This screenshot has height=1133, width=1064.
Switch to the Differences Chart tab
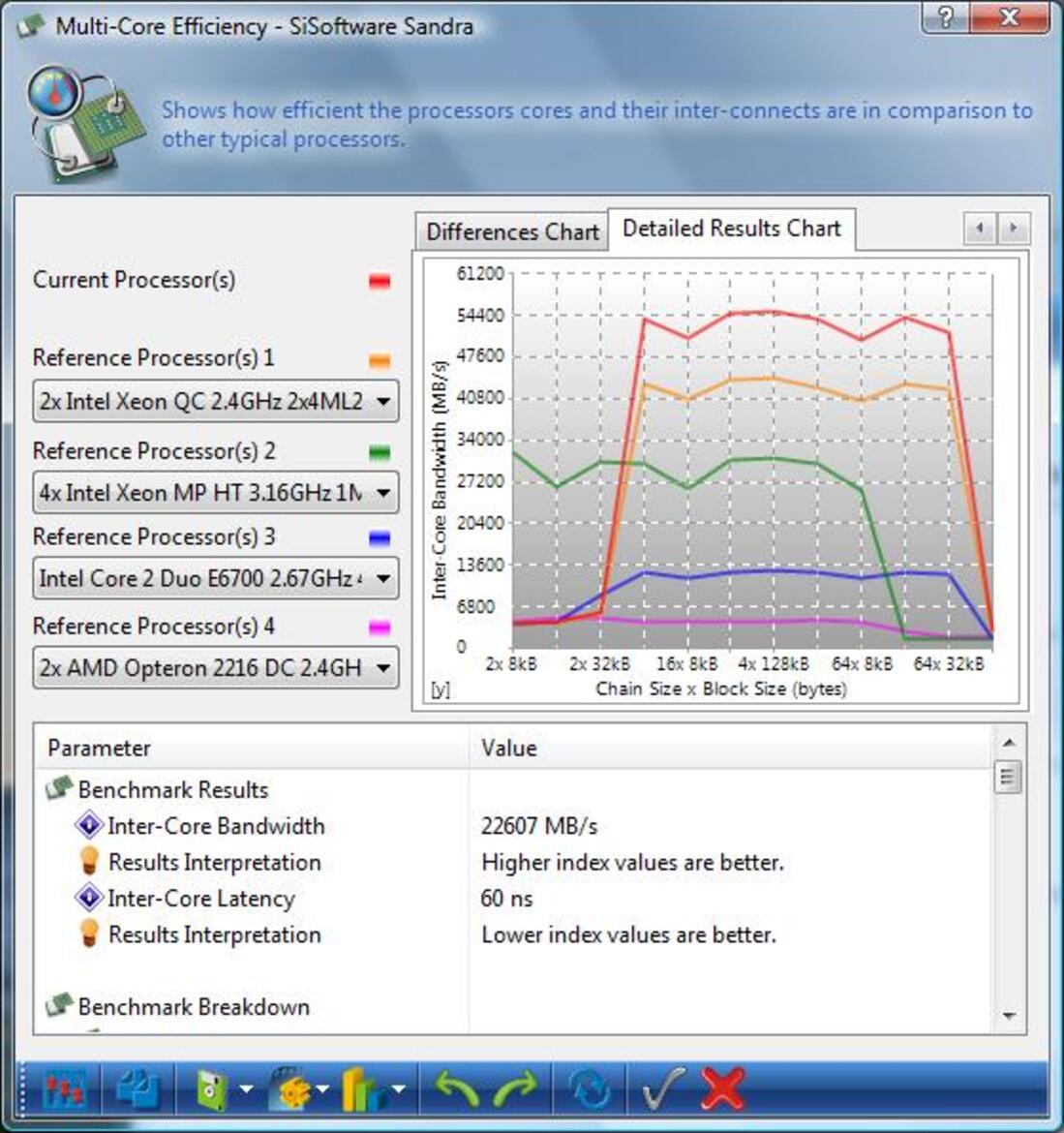512,232
